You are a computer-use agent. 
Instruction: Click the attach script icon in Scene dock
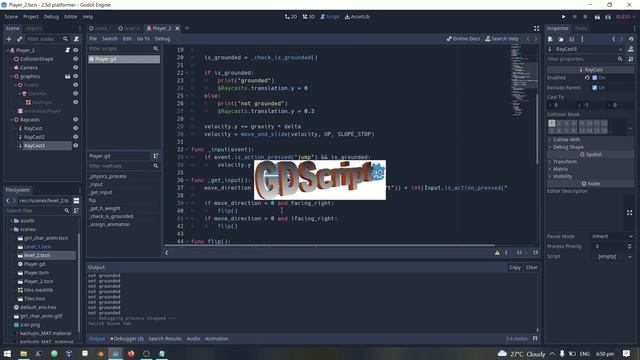click(x=76, y=39)
